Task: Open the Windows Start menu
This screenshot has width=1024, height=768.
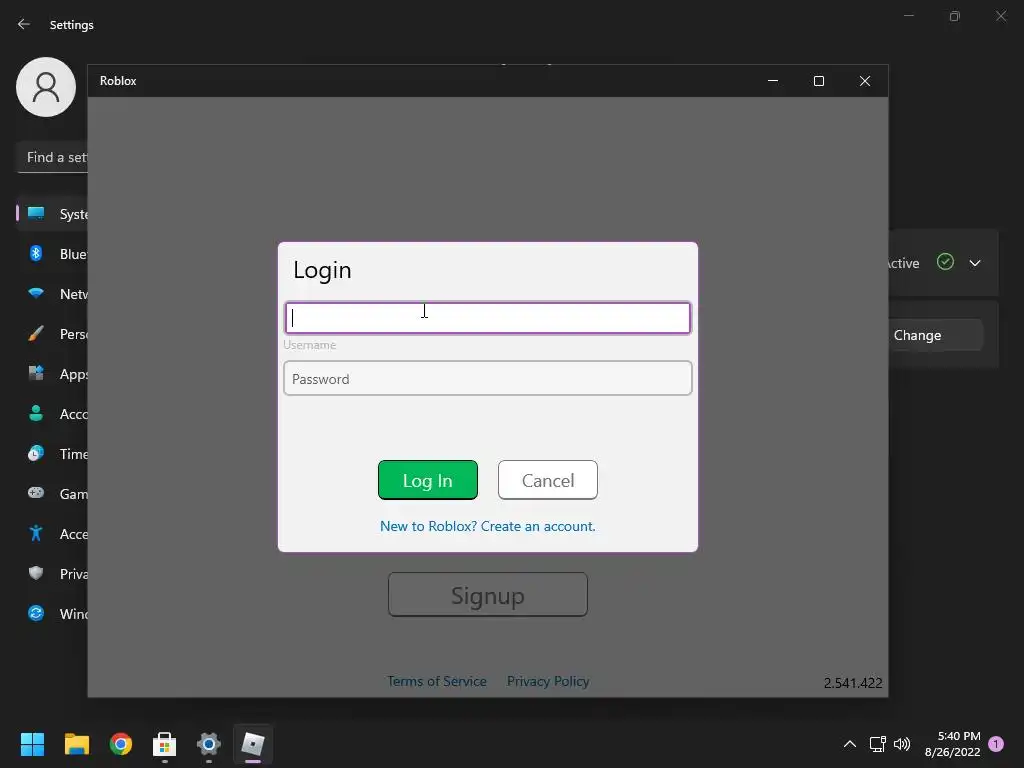Action: pos(32,744)
